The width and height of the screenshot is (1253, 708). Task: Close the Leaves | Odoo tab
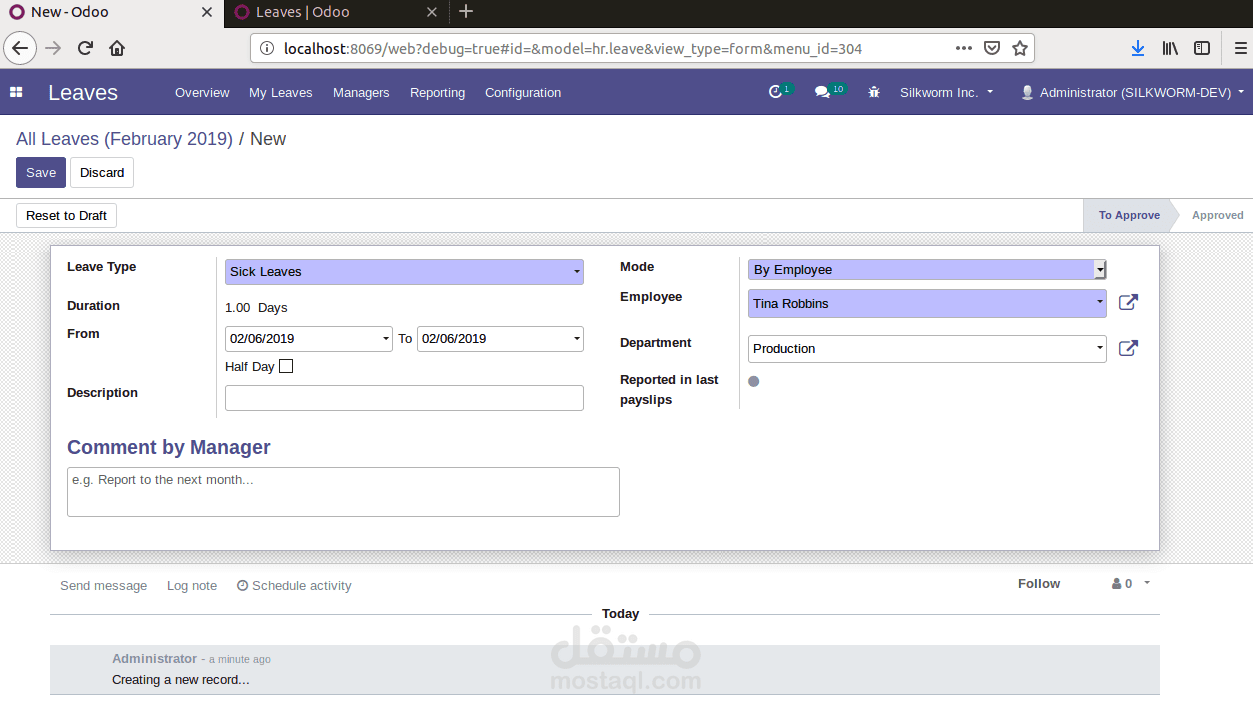click(432, 12)
